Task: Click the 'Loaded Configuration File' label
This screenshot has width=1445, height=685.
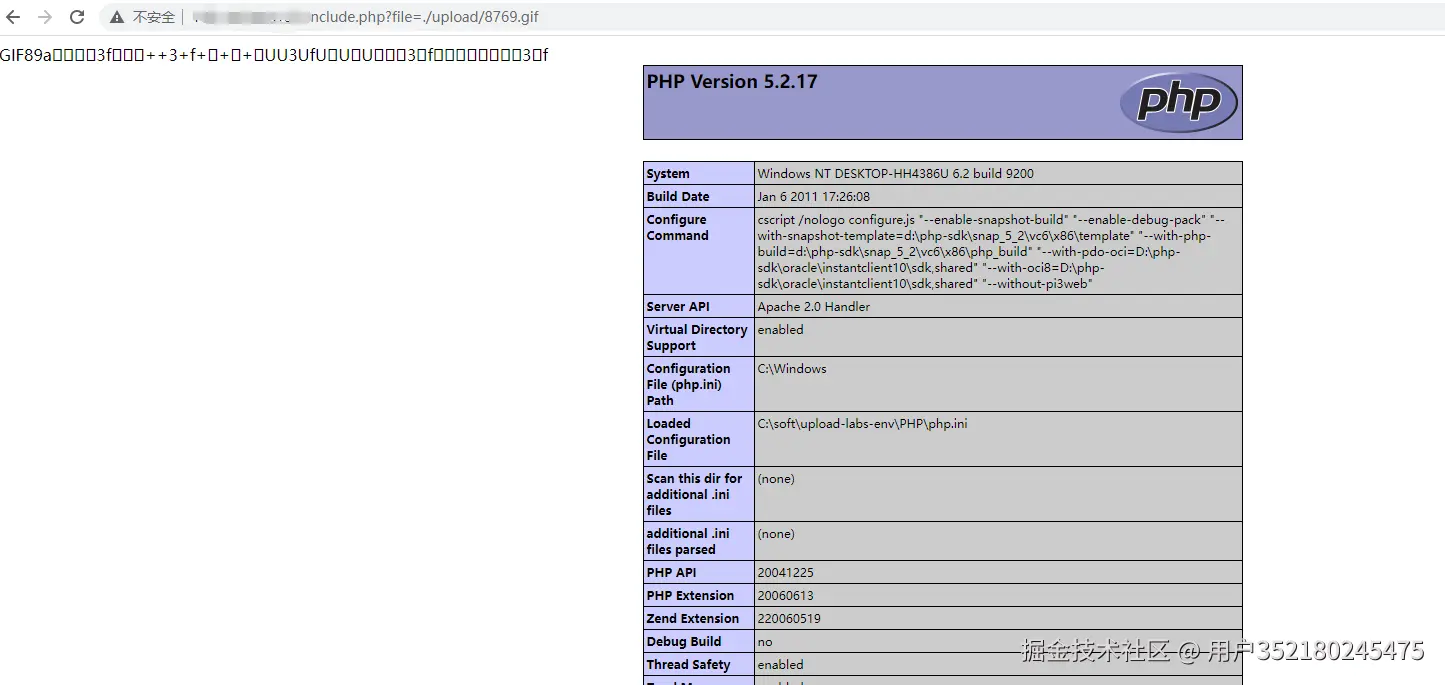Action: (x=688, y=440)
